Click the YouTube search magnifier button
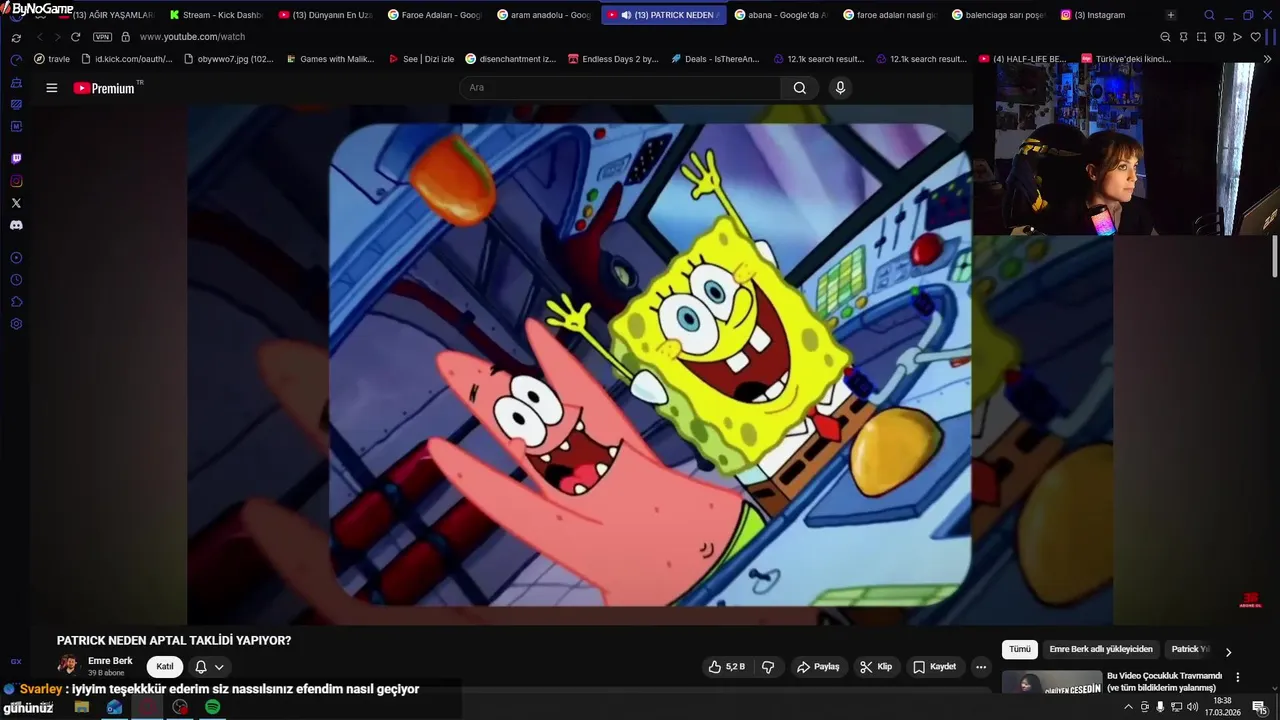Viewport: 1280px width, 720px height. click(800, 88)
